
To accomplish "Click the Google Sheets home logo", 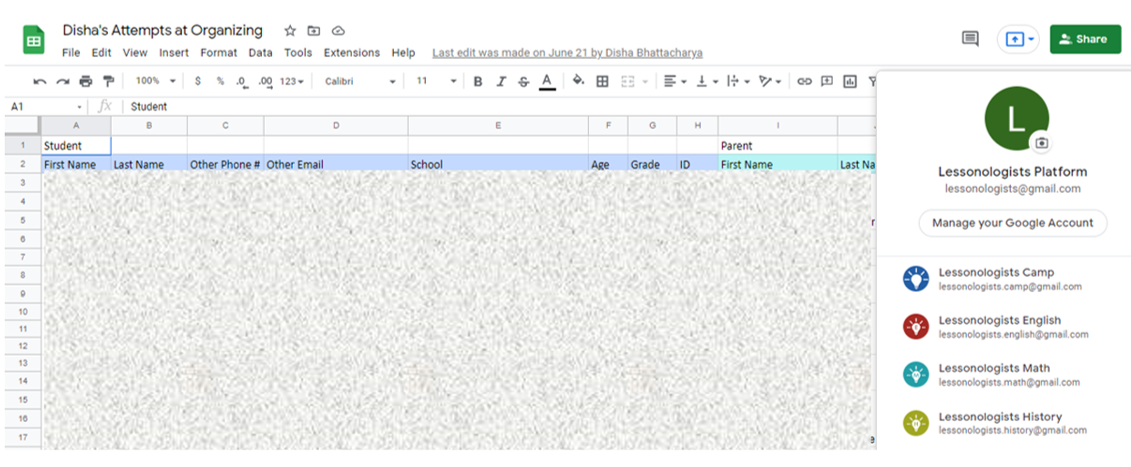I will (33, 40).
